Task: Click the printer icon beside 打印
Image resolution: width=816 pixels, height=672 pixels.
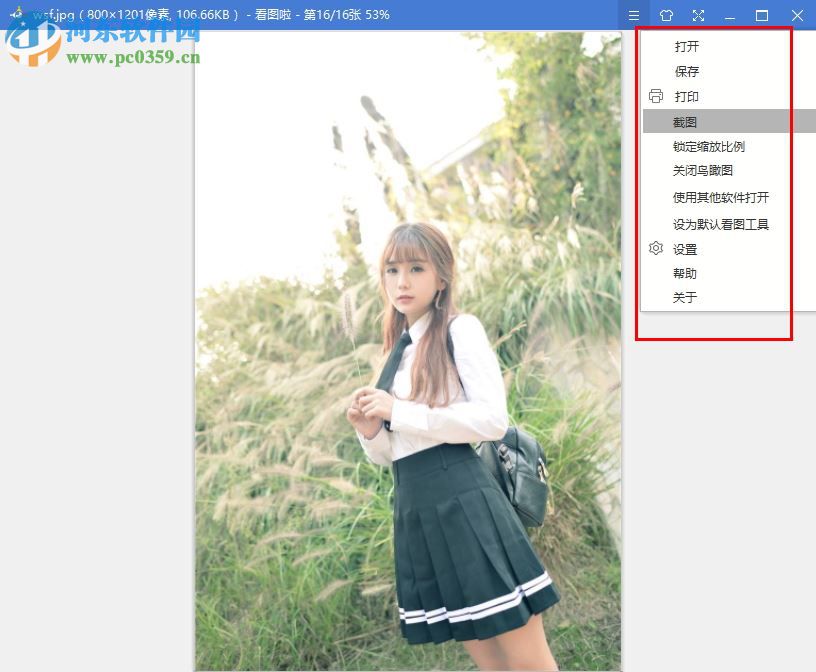Action: [x=655, y=96]
